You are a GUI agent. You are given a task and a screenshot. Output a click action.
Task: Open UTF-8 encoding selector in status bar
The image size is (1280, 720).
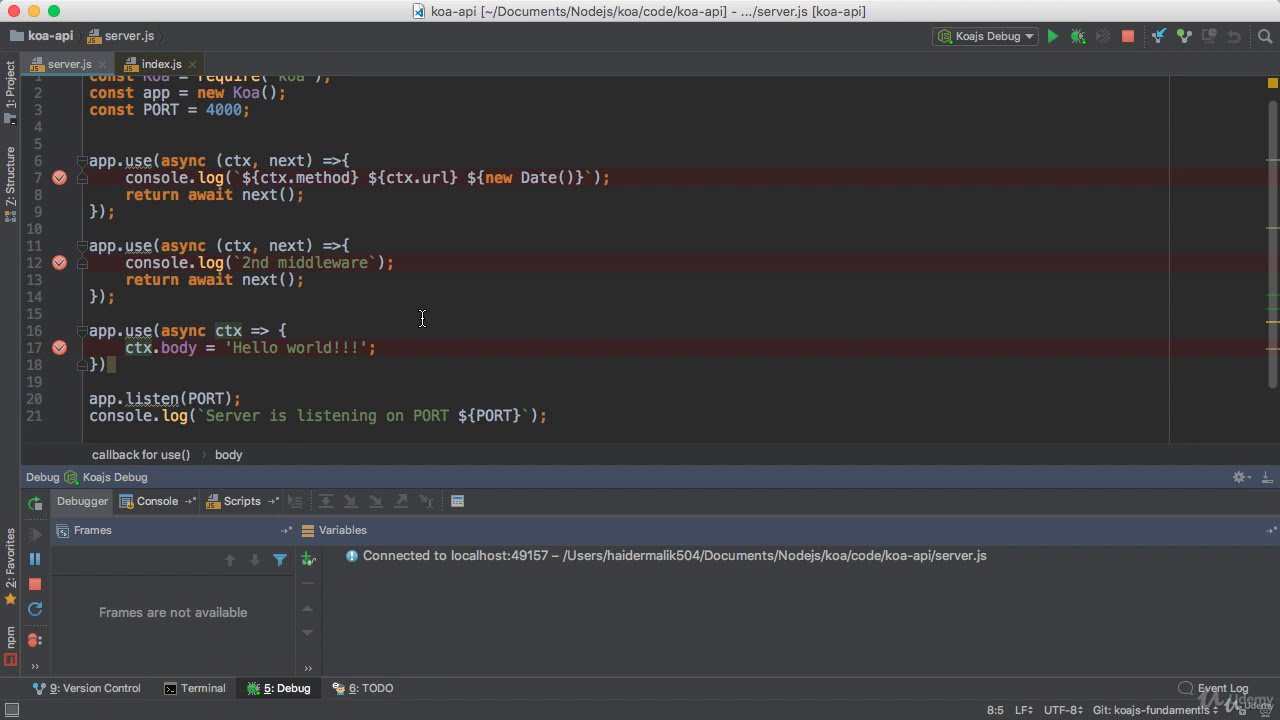pyautogui.click(x=1063, y=710)
